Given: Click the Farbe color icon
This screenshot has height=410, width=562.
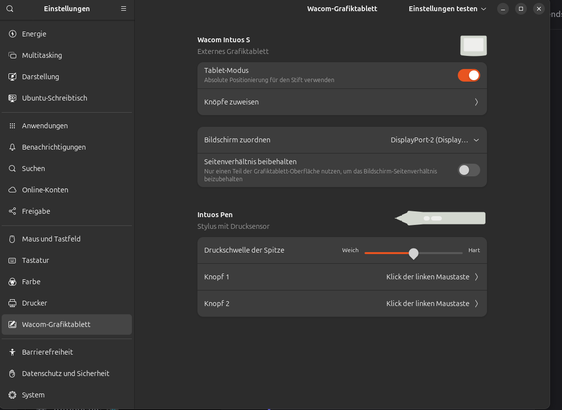Looking at the screenshot, I should tap(13, 282).
